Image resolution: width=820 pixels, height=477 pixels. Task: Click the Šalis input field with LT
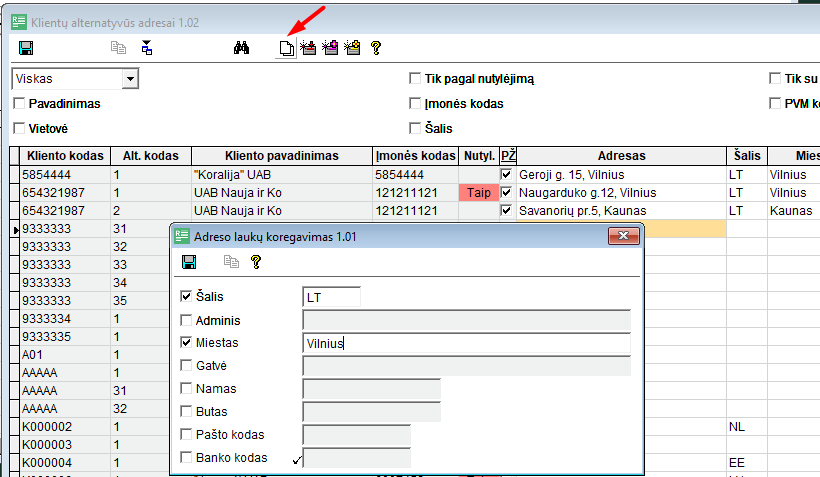click(332, 297)
